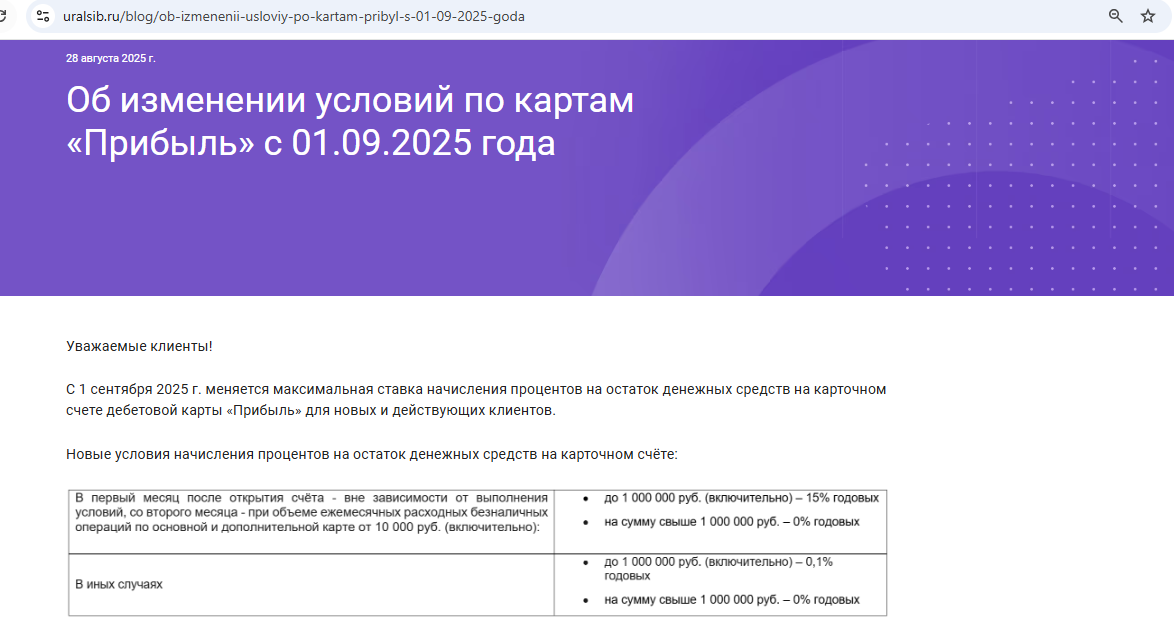Select the uralsib.ru URL in address bar
Viewport: 1174px width, 617px height.
pos(294,16)
